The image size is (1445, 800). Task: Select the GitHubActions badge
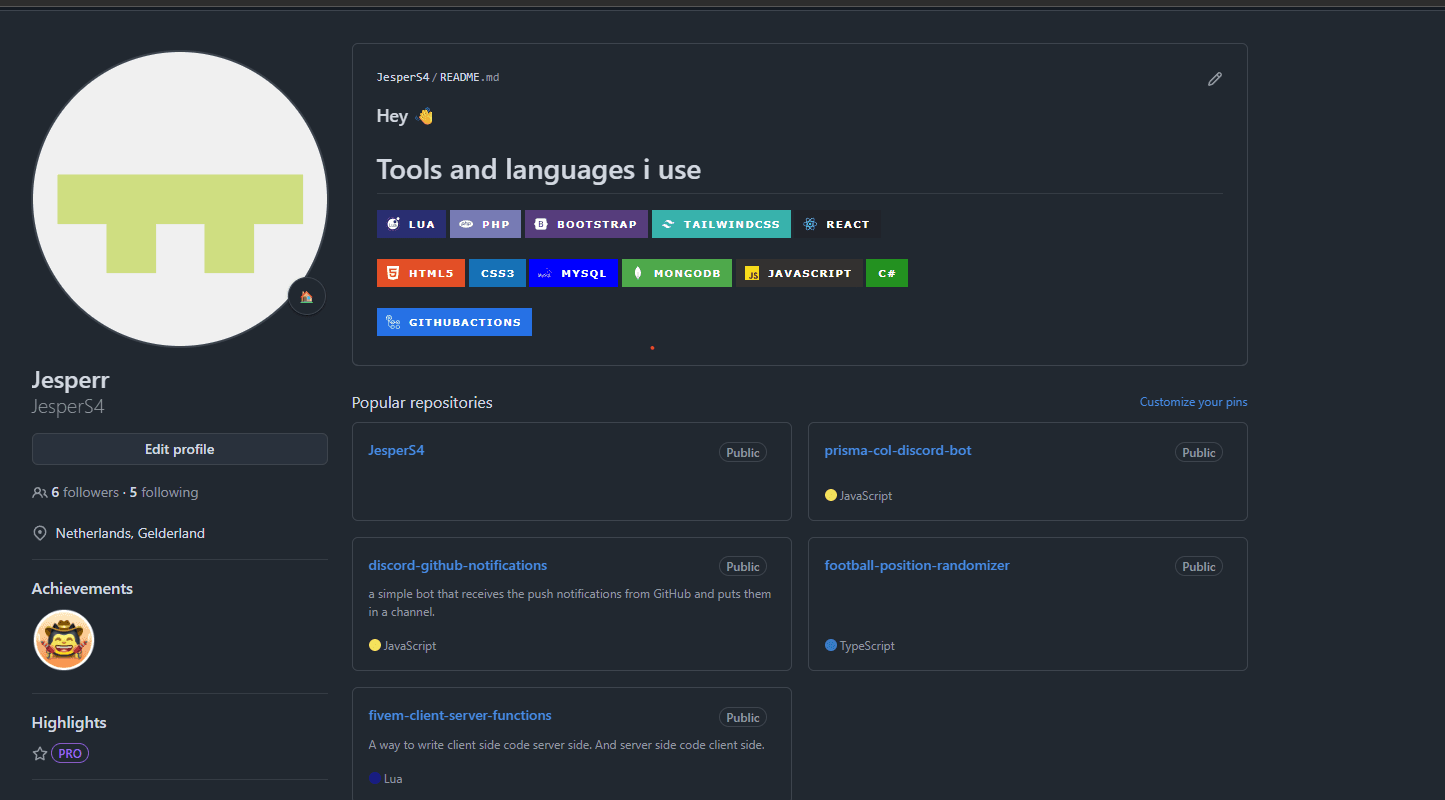[454, 321]
